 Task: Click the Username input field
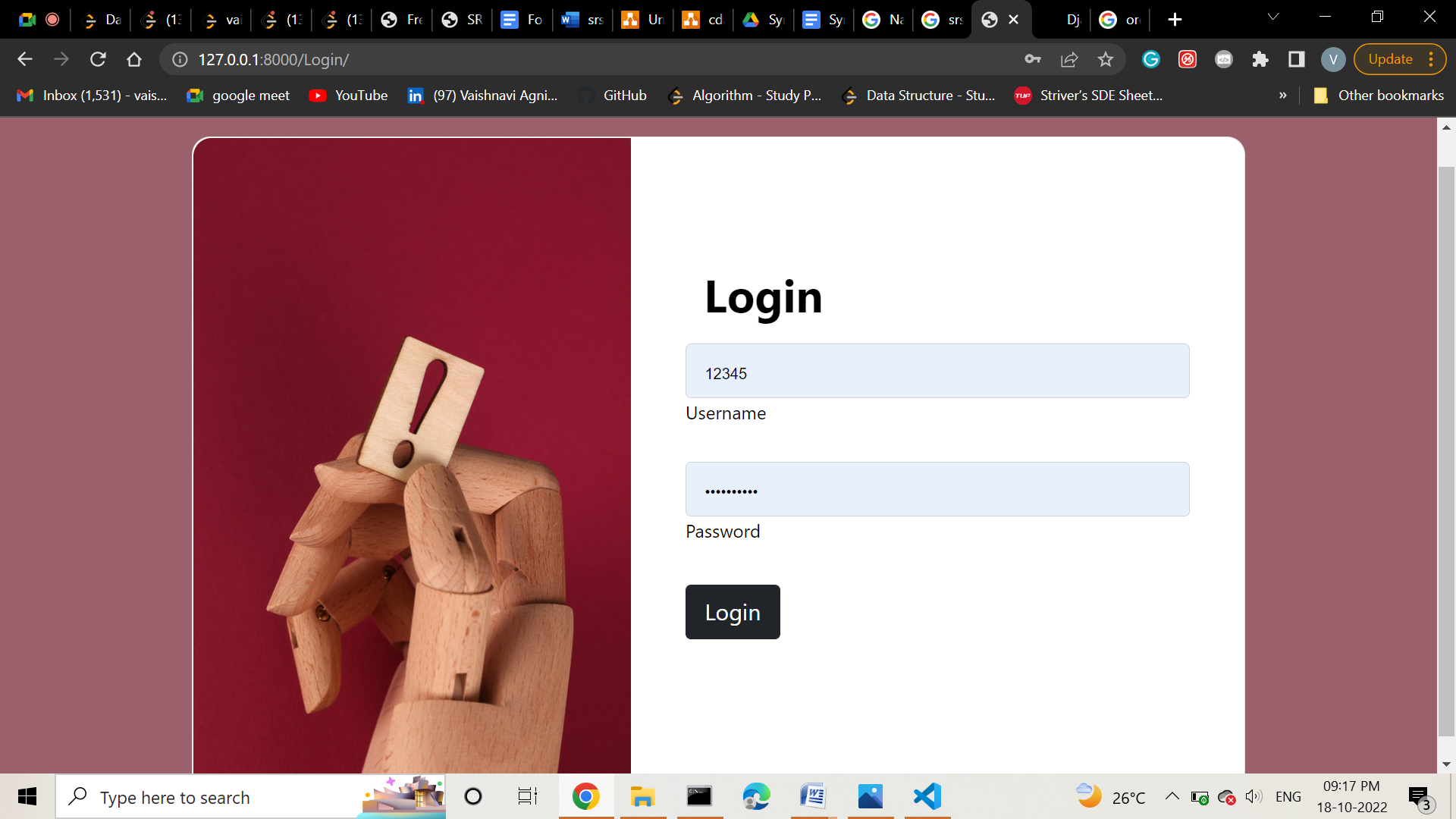[x=937, y=371]
